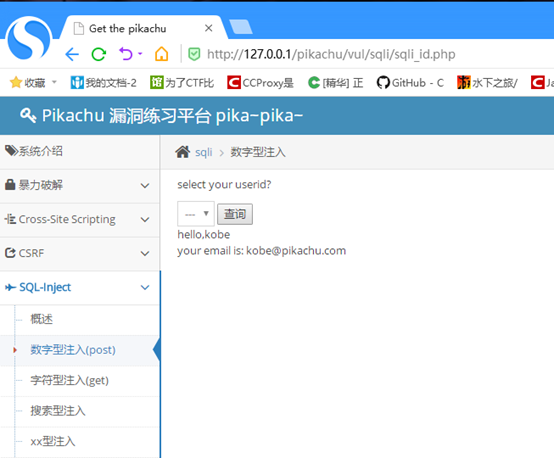The width and height of the screenshot is (554, 458).
Task: Open the GitHub bookmark
Action: pyautogui.click(x=410, y=83)
